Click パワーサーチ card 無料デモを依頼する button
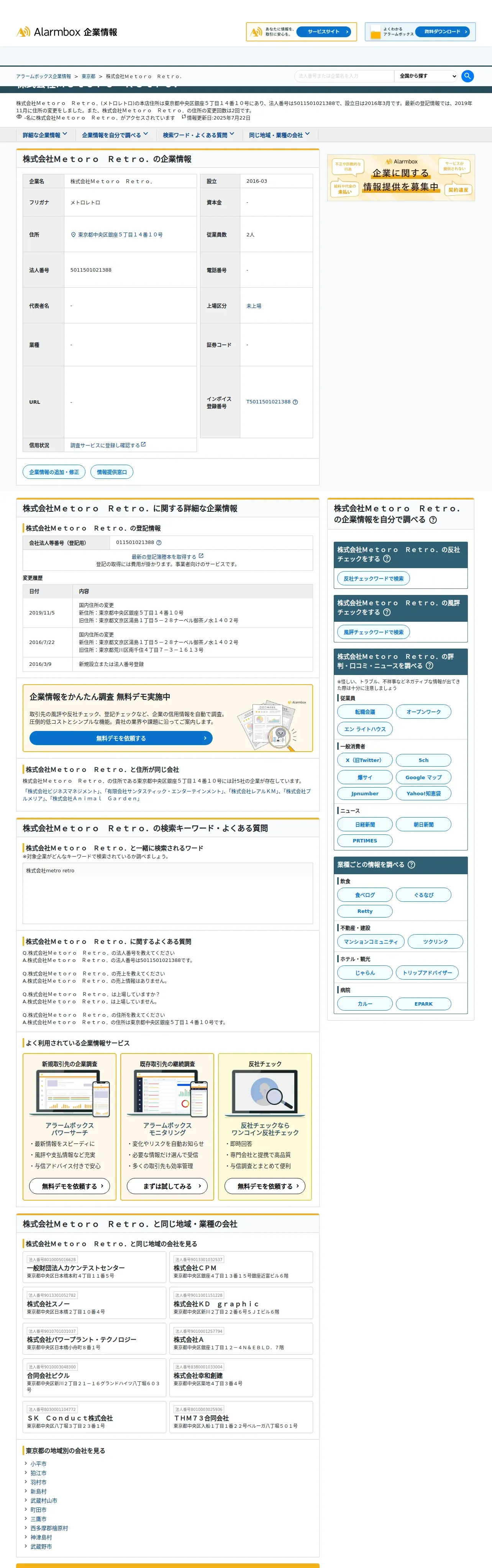 [69, 1186]
